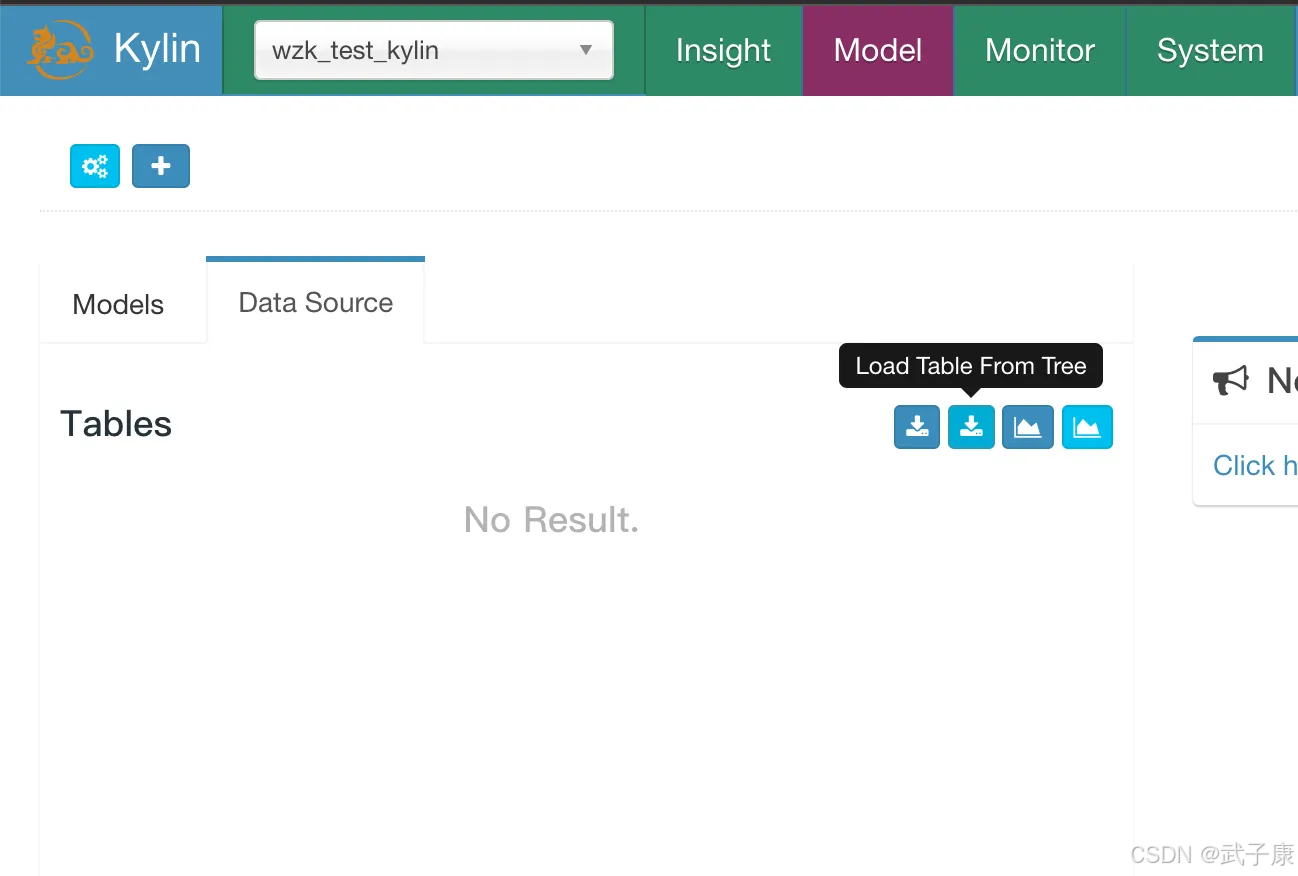The image size is (1298, 876).
Task: Click the Kylin brand name text
Action: [x=157, y=49]
